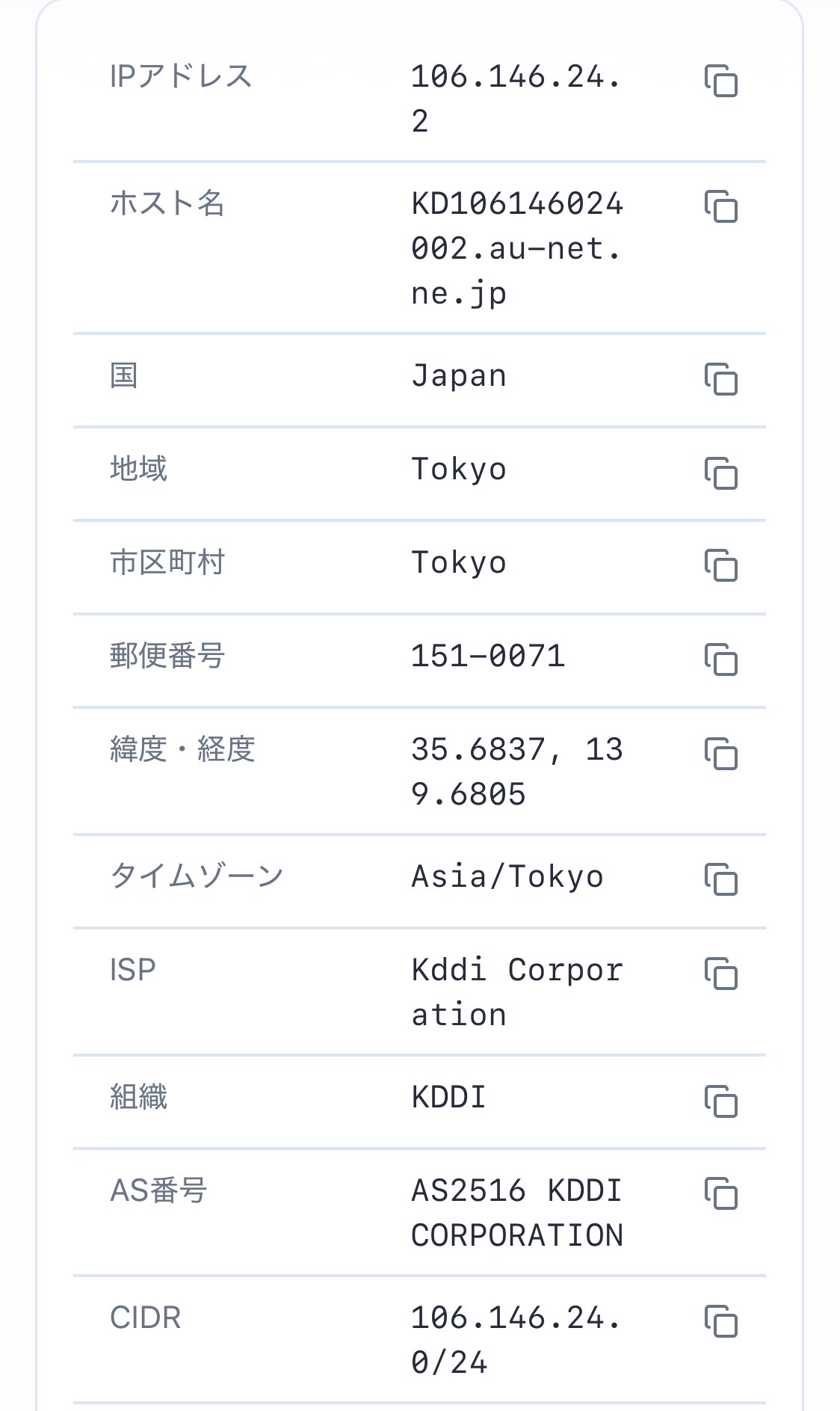This screenshot has height=1411, width=840.
Task: Copy the CIDR 106.146.24.0/24 value
Action: [x=720, y=1321]
